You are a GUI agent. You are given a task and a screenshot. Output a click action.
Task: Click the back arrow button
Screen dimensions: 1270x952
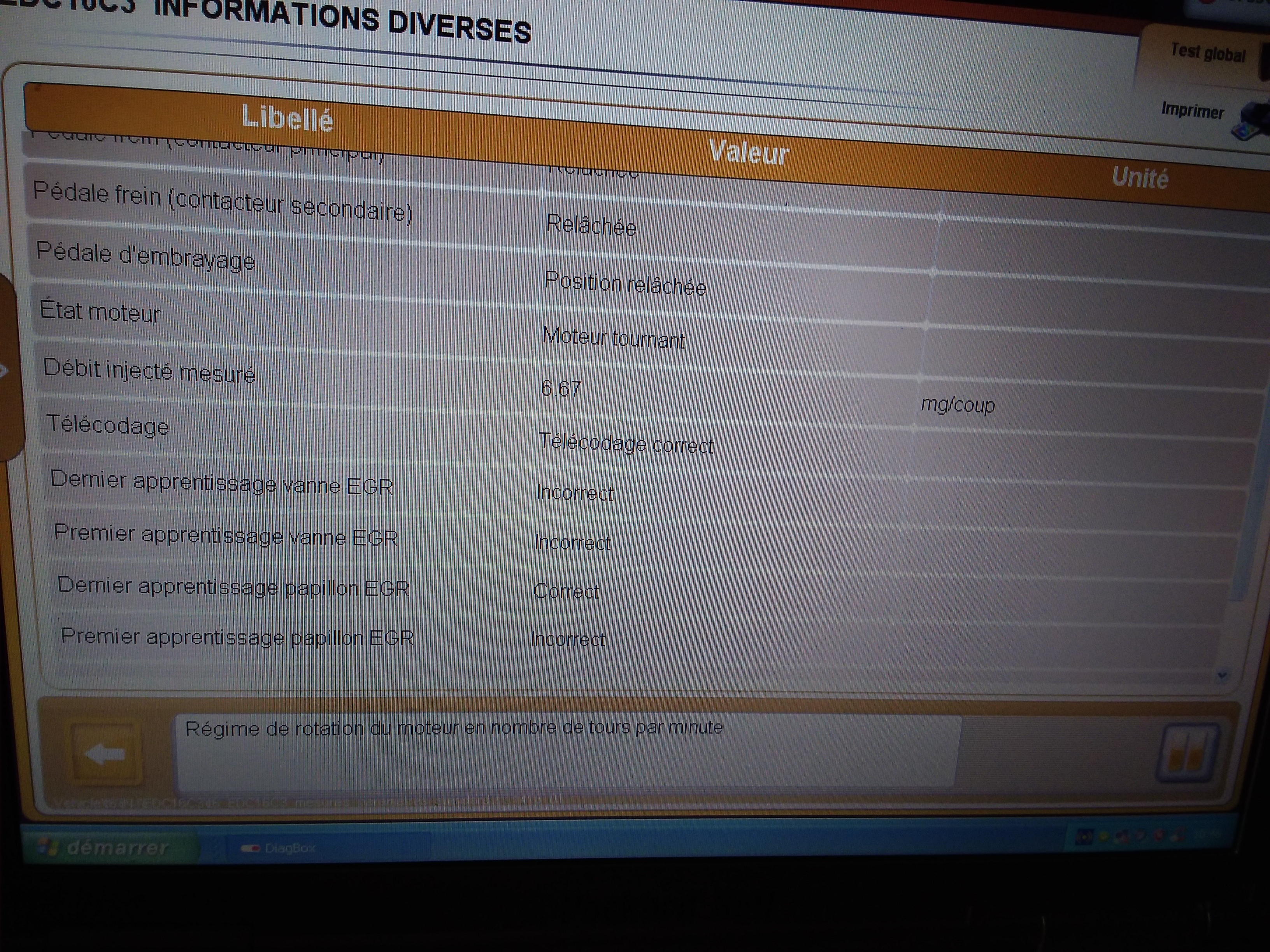click(x=106, y=754)
